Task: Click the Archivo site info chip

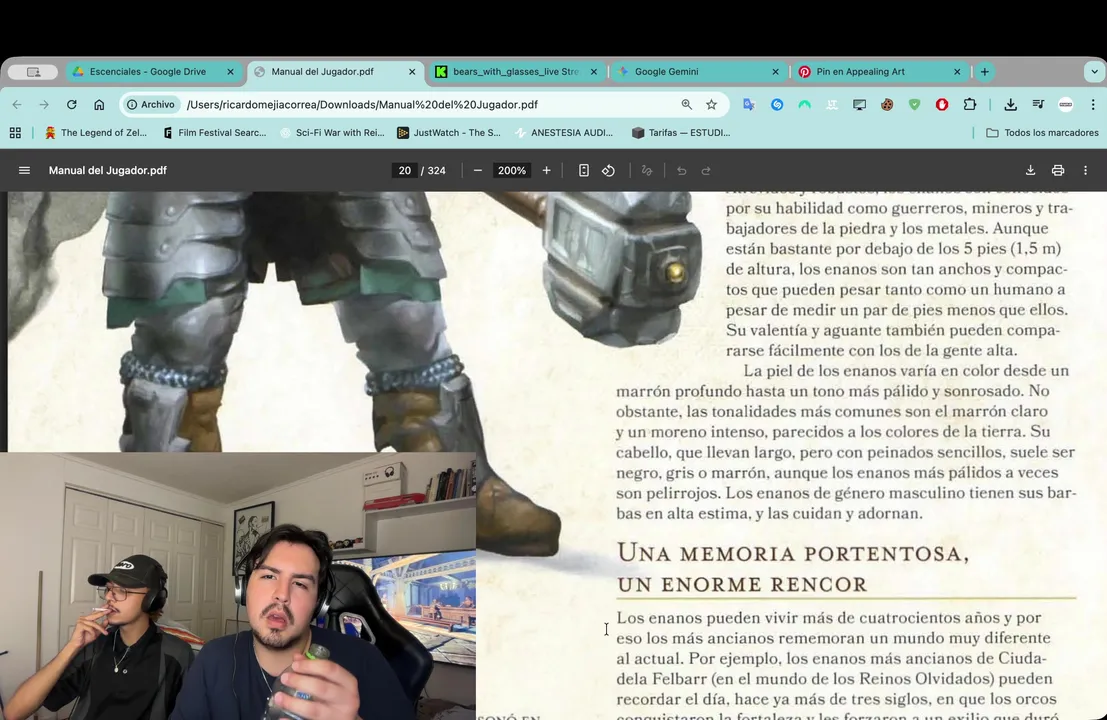Action: (150, 104)
